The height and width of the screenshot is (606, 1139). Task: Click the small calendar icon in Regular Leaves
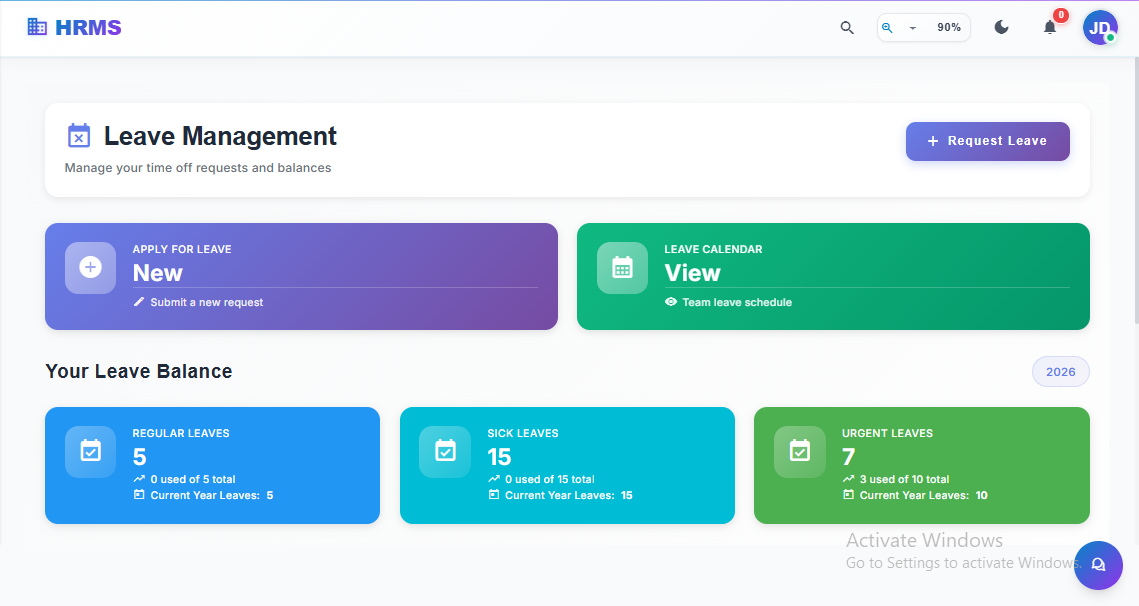click(x=139, y=495)
